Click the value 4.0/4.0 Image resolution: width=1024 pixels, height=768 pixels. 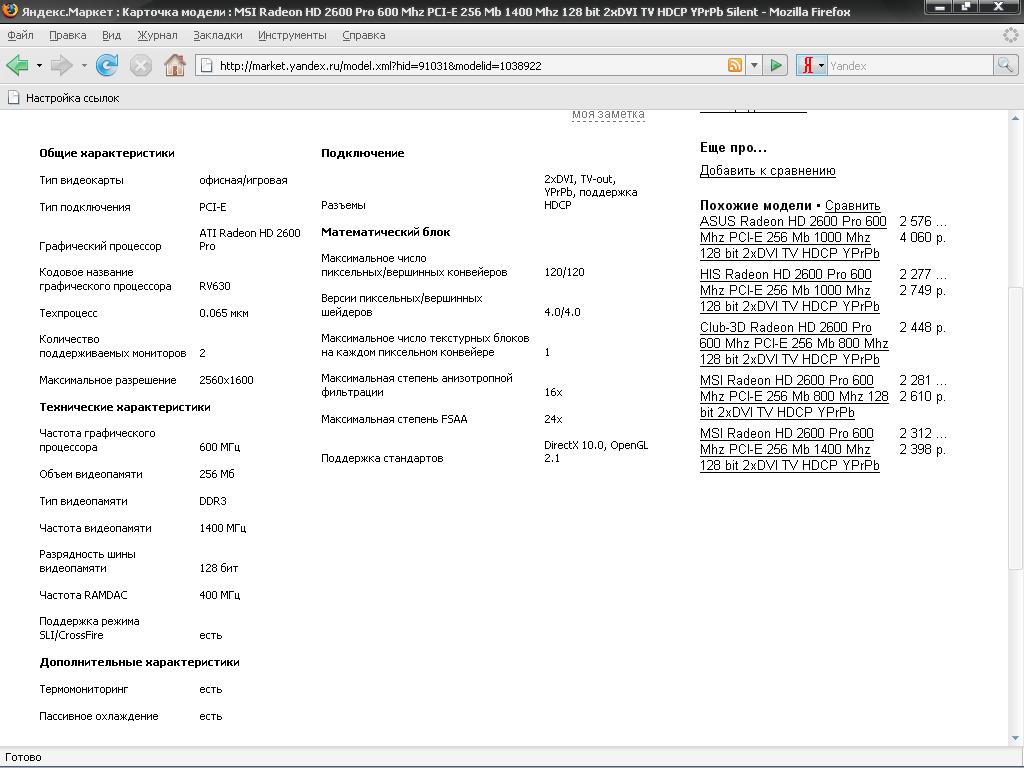click(x=562, y=312)
